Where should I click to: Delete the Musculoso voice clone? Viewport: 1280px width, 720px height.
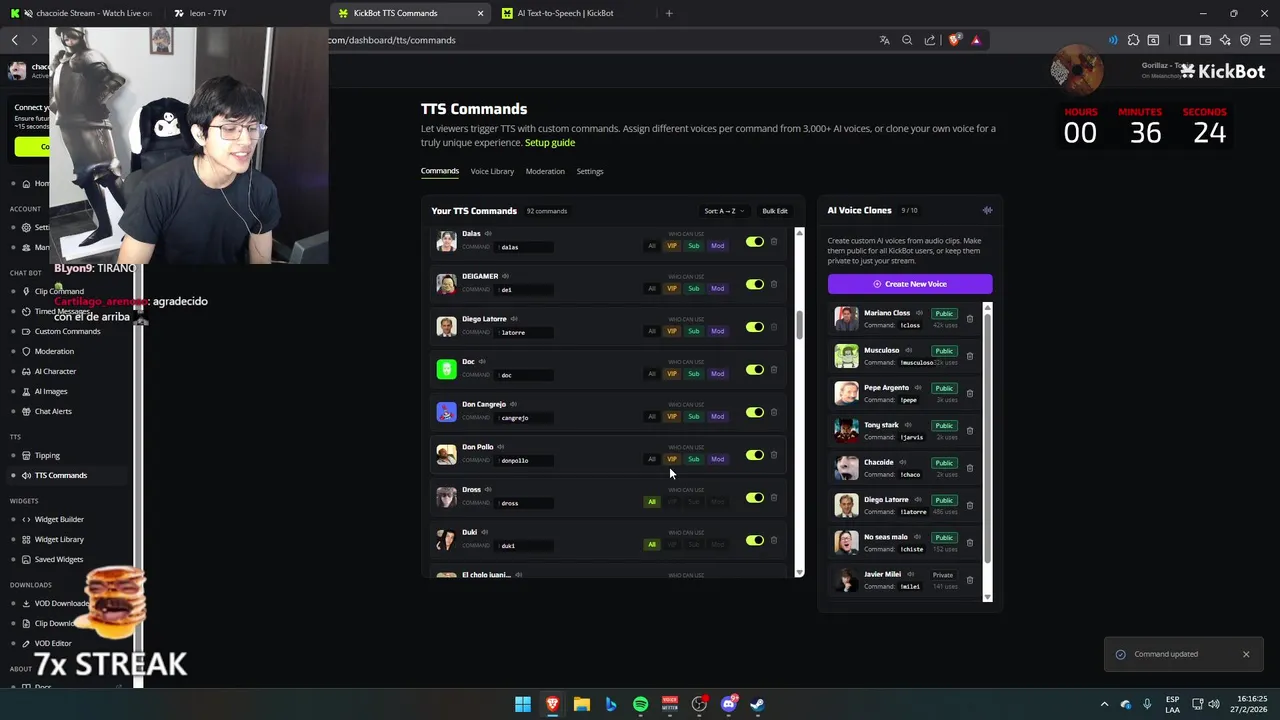pos(969,356)
